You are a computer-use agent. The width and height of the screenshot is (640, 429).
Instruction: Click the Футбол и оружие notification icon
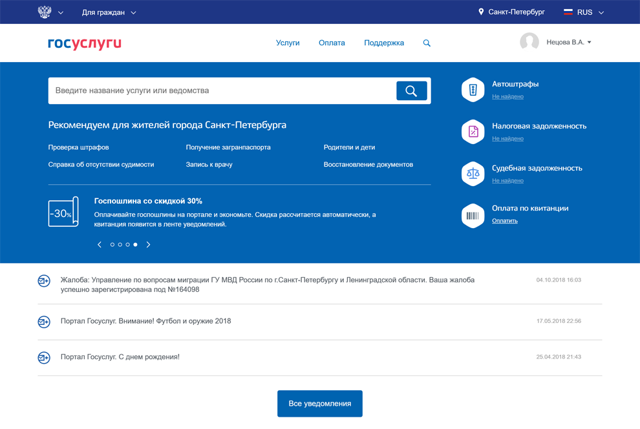[x=44, y=322]
